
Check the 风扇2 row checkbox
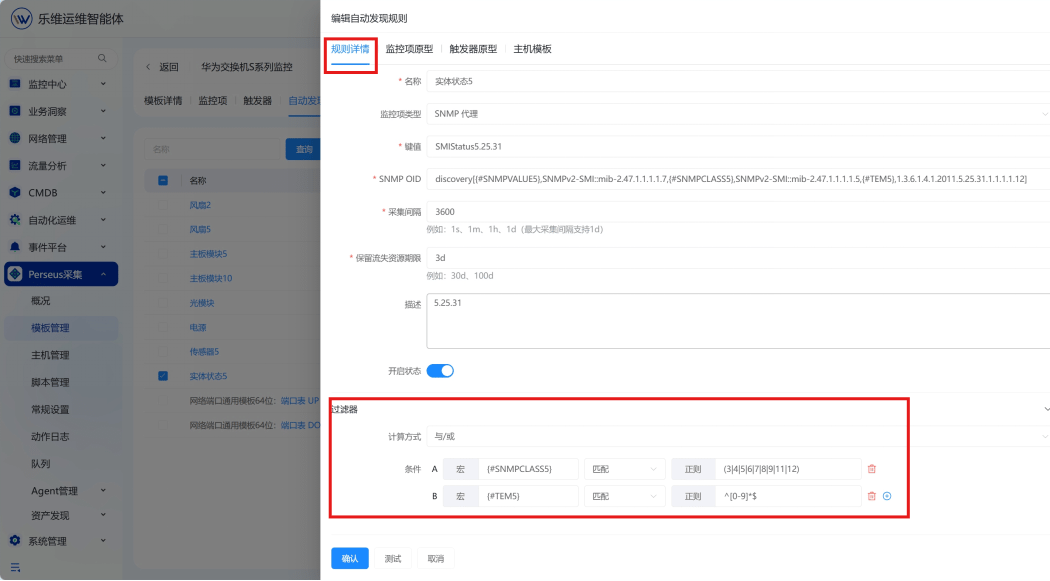[163, 205]
